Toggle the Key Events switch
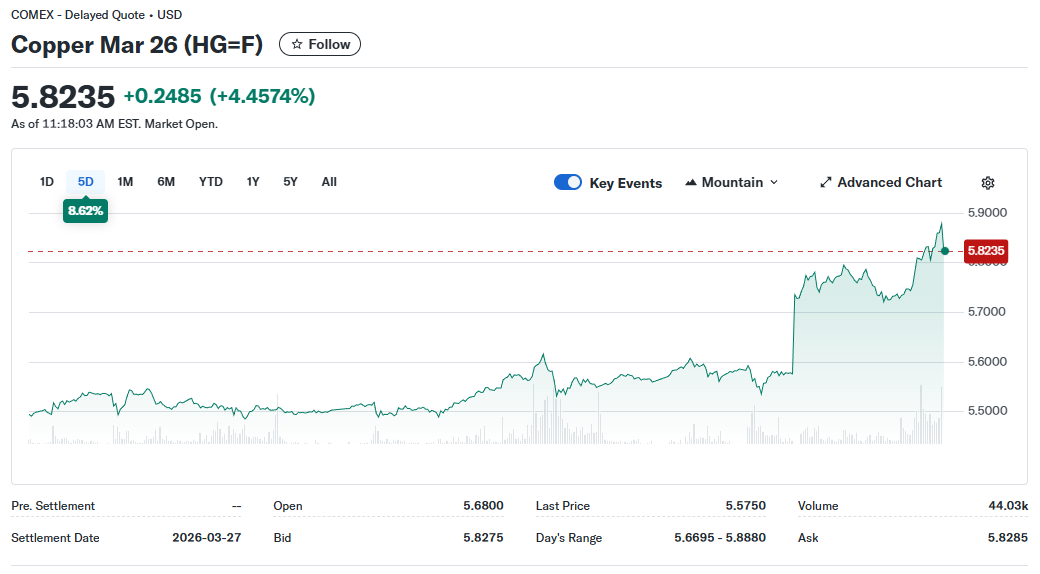The height and width of the screenshot is (574, 1040). 568,182
